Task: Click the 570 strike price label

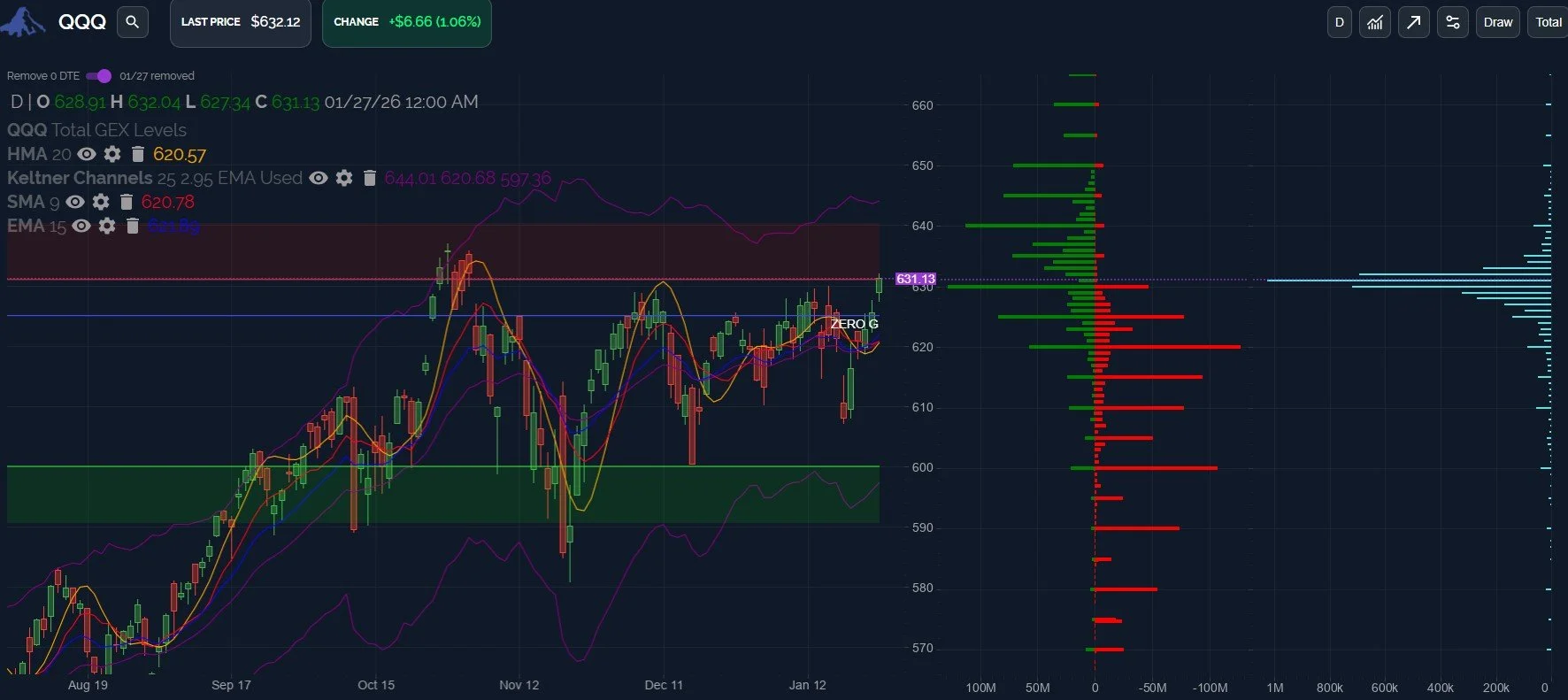Action: (x=923, y=648)
